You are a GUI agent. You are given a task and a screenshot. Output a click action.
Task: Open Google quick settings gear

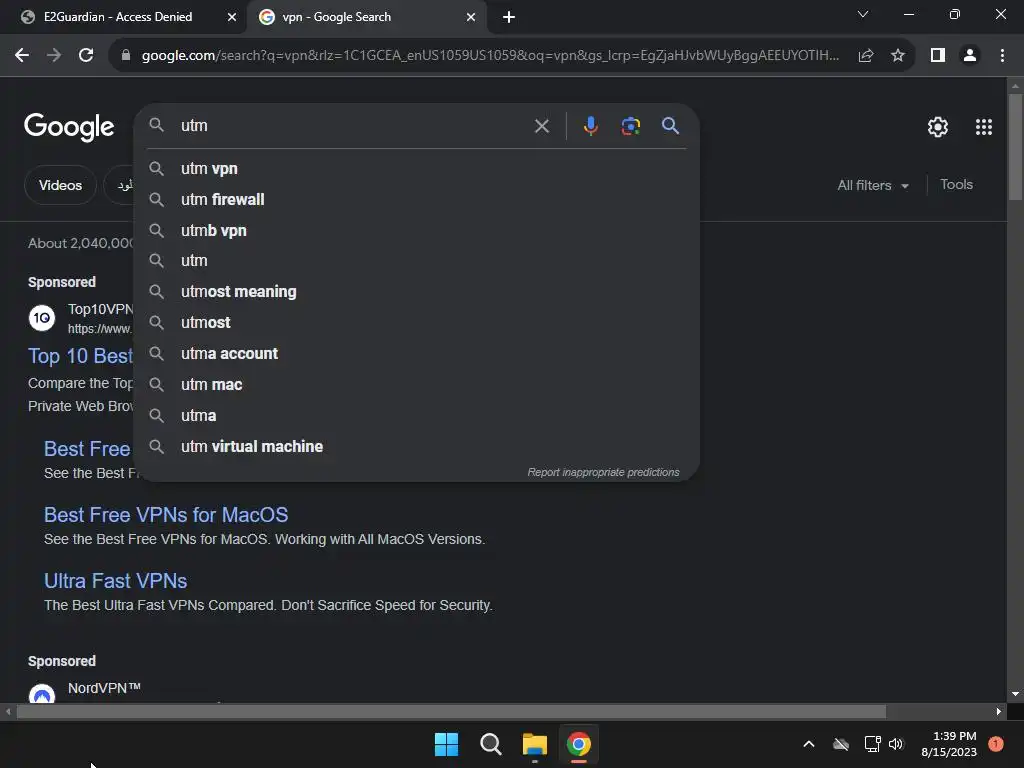point(938,127)
